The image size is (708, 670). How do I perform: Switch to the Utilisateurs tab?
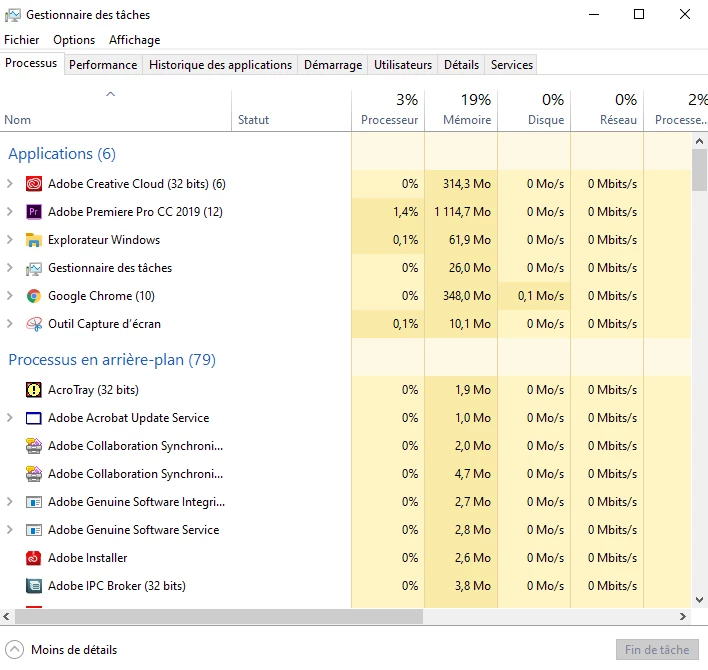[403, 65]
